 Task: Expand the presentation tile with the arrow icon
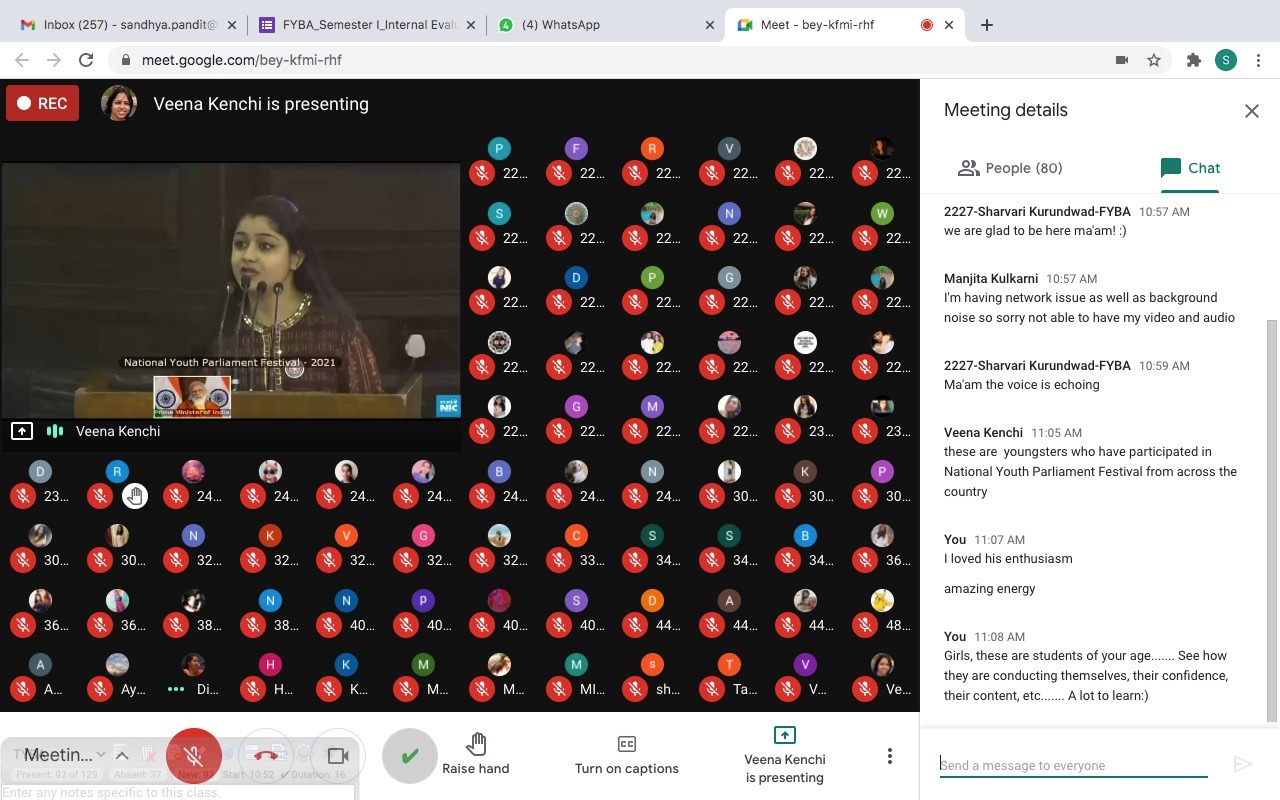(22, 430)
